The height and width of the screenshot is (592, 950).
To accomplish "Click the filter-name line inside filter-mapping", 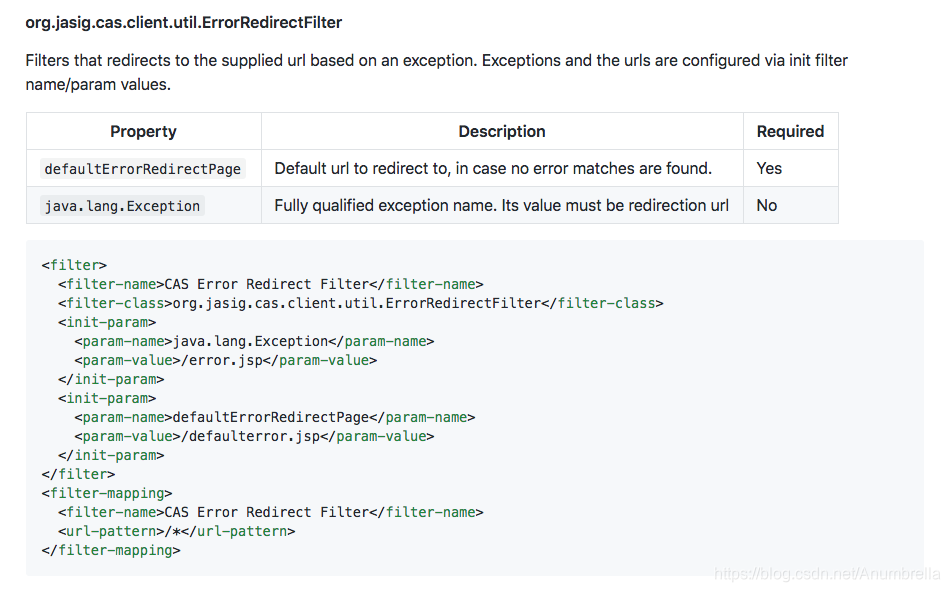I will 270,512.
